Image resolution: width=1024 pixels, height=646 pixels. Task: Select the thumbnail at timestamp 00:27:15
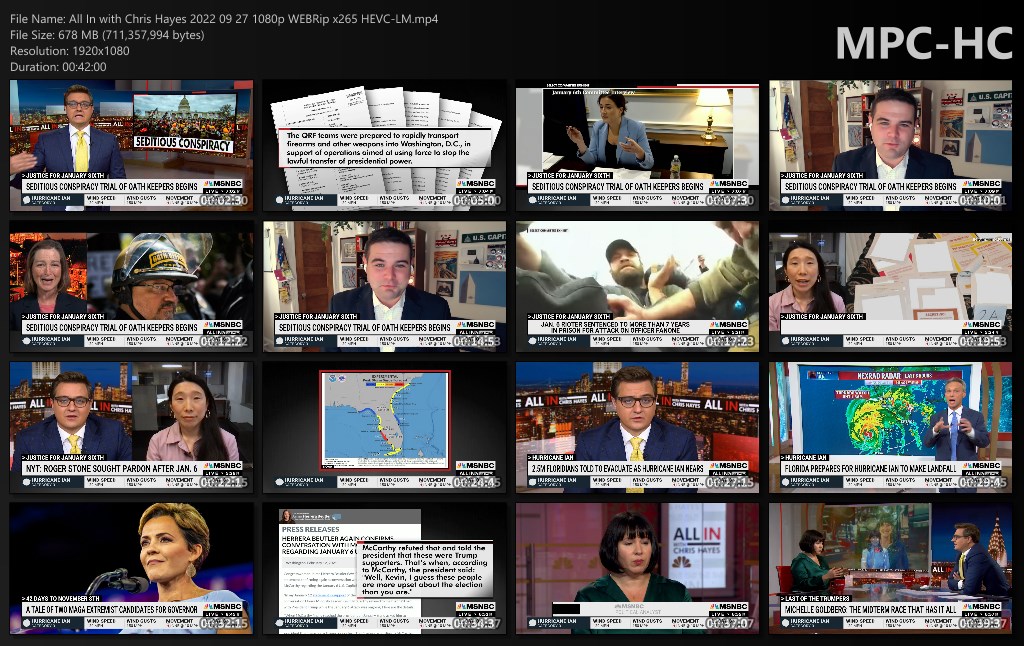pos(637,428)
